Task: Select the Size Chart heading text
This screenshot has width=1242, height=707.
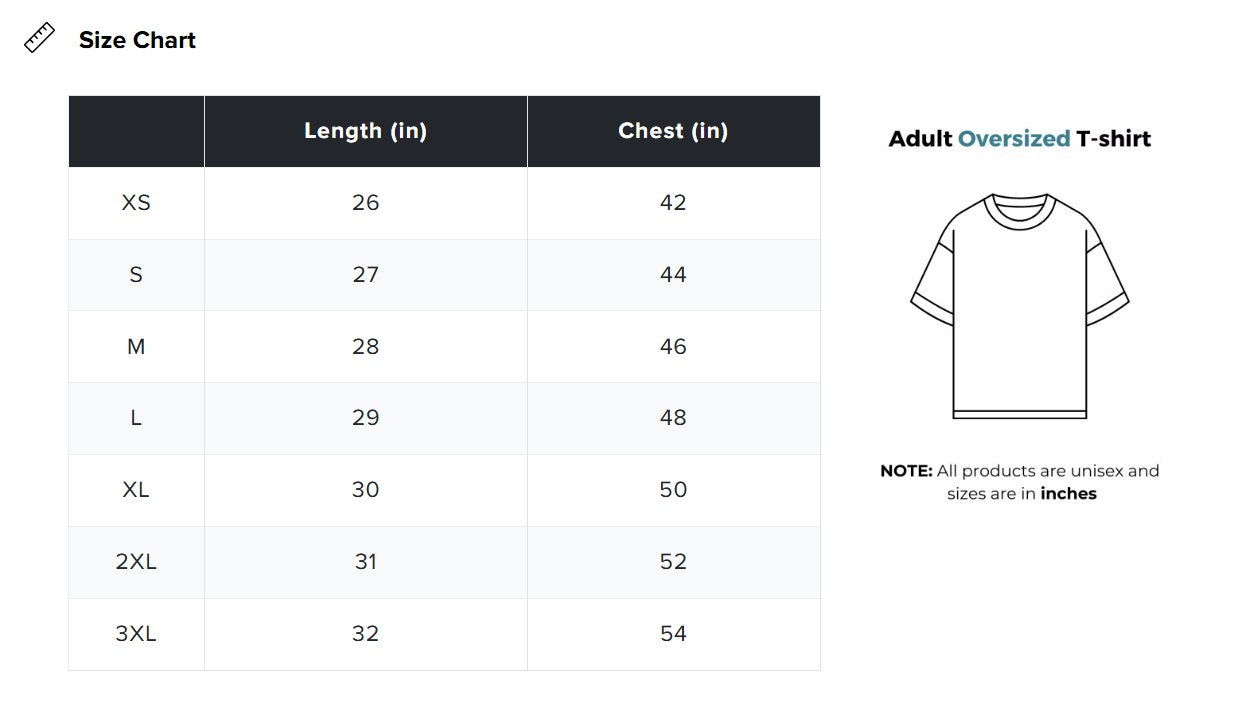Action: tap(137, 40)
